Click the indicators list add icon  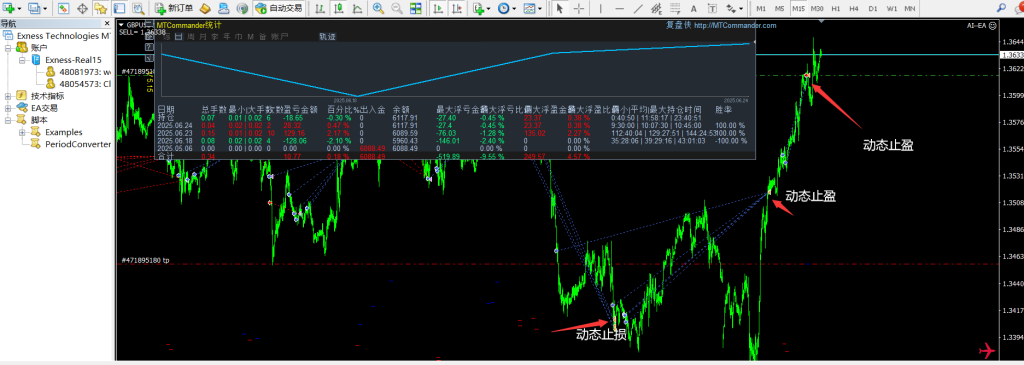(x=479, y=8)
